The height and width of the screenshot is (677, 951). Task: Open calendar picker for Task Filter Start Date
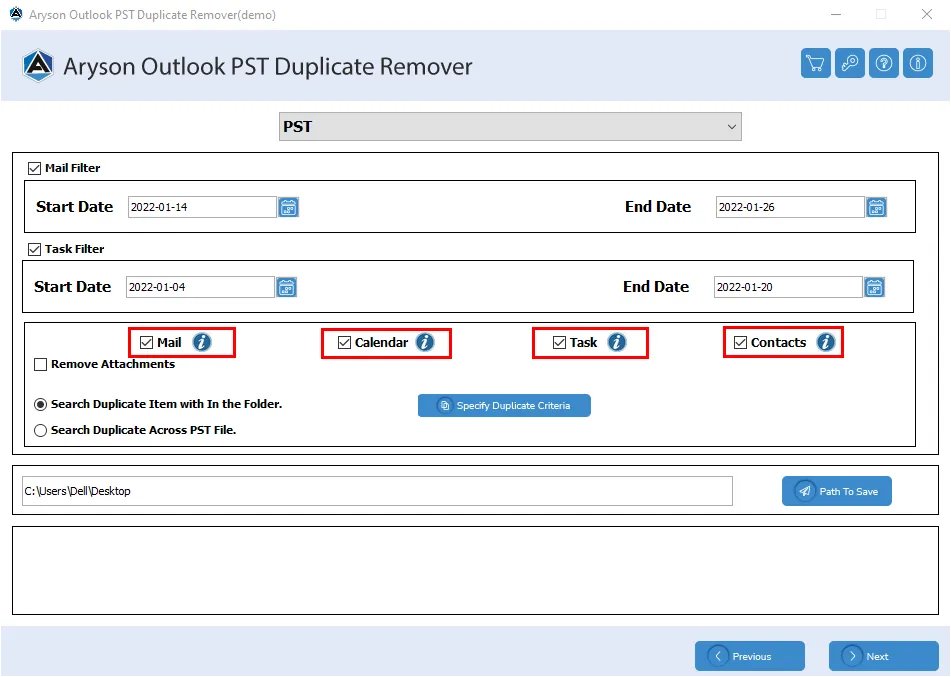coord(286,287)
